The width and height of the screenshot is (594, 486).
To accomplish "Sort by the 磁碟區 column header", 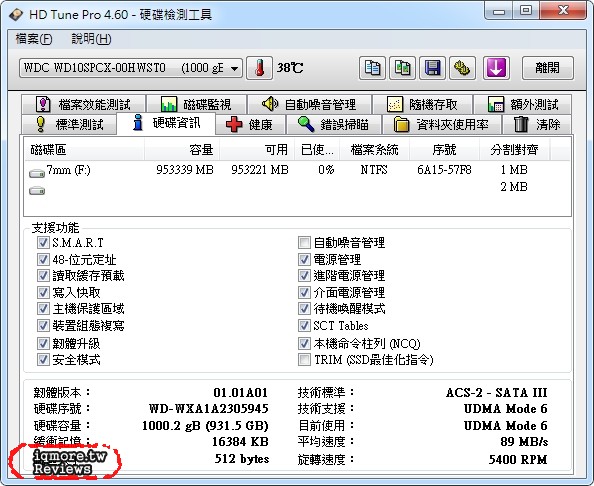I will click(84, 150).
